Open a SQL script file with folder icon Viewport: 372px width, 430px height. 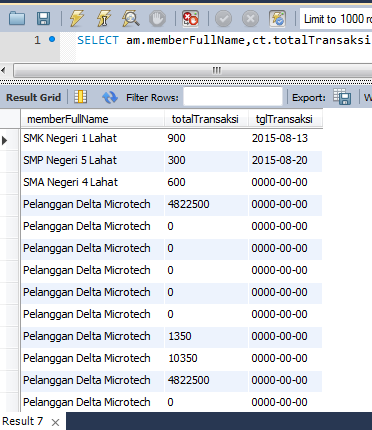17,19
